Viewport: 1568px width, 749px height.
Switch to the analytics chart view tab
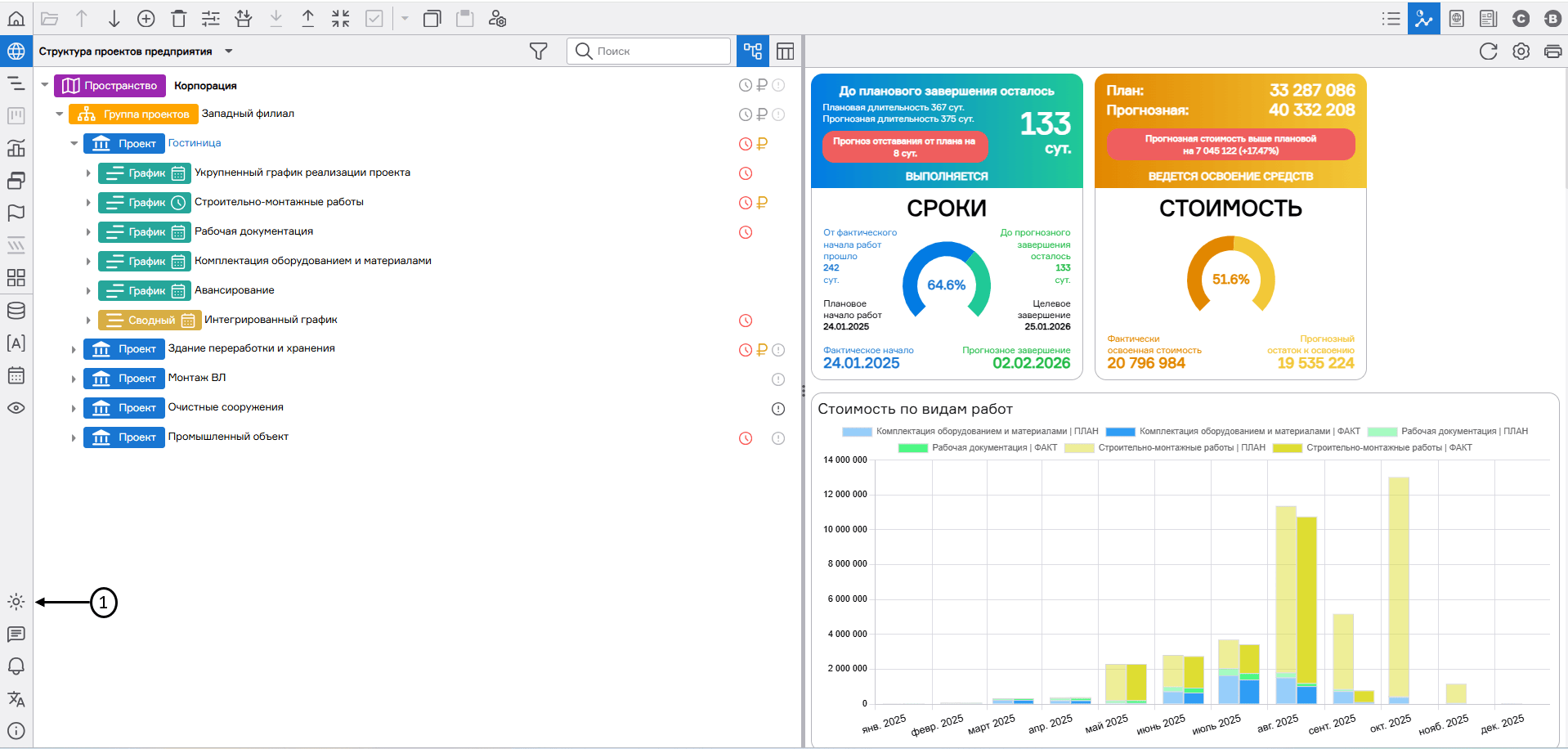1423,19
